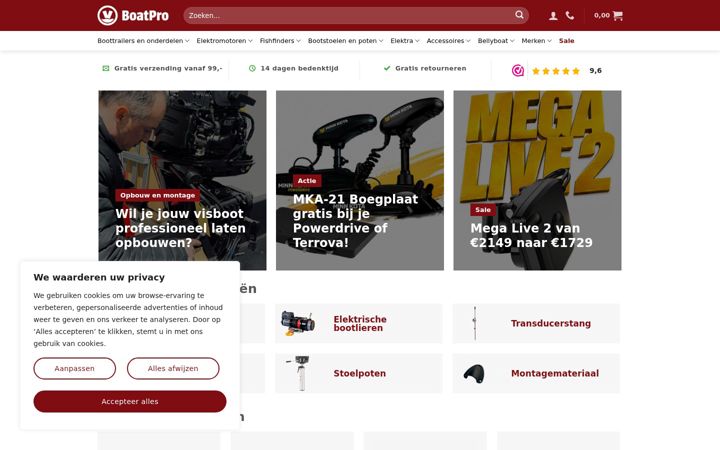
Task: Open the Stoelpoten category
Action: coord(359,373)
